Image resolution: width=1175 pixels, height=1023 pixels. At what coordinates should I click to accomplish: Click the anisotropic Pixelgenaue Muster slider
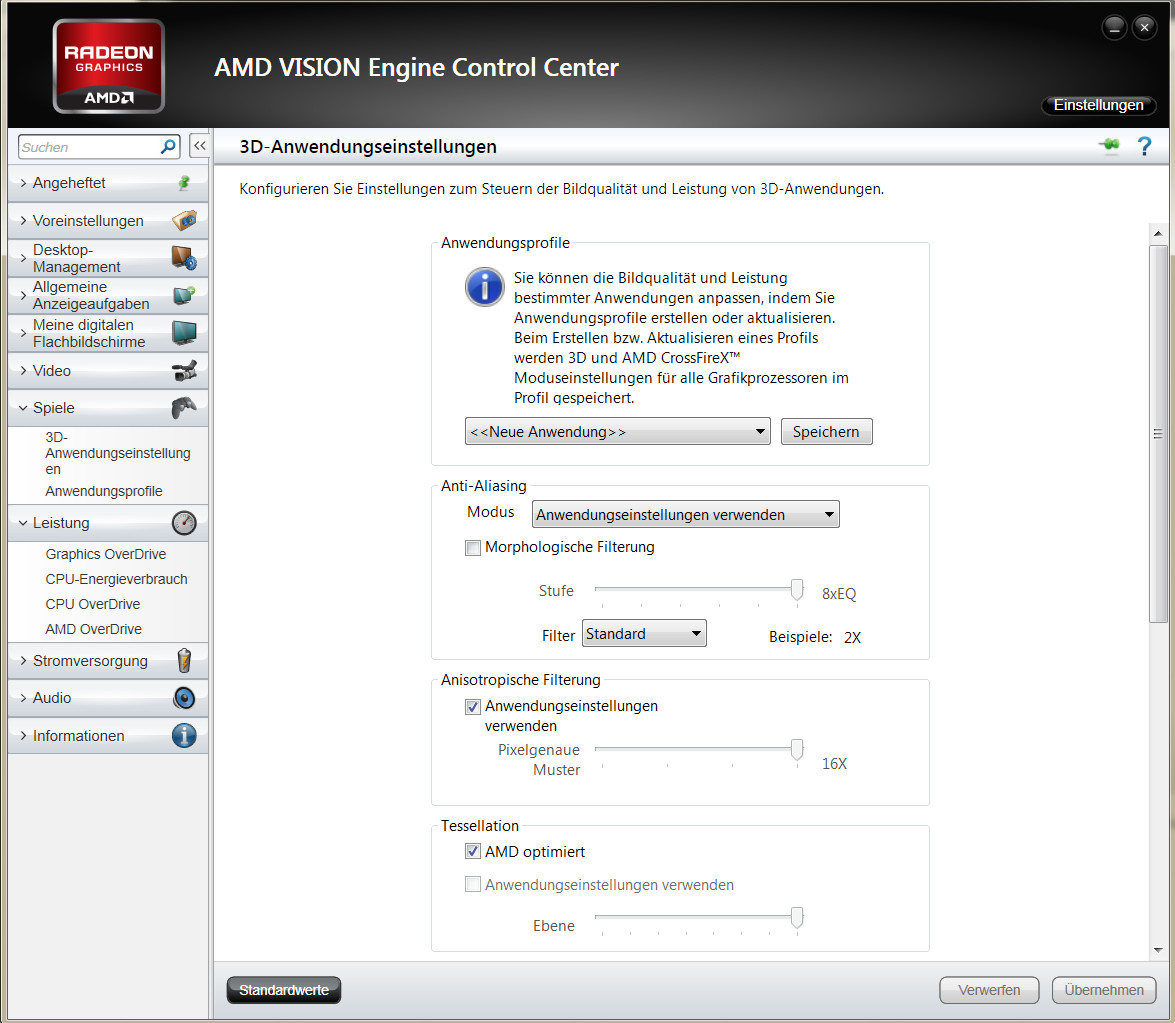point(797,749)
